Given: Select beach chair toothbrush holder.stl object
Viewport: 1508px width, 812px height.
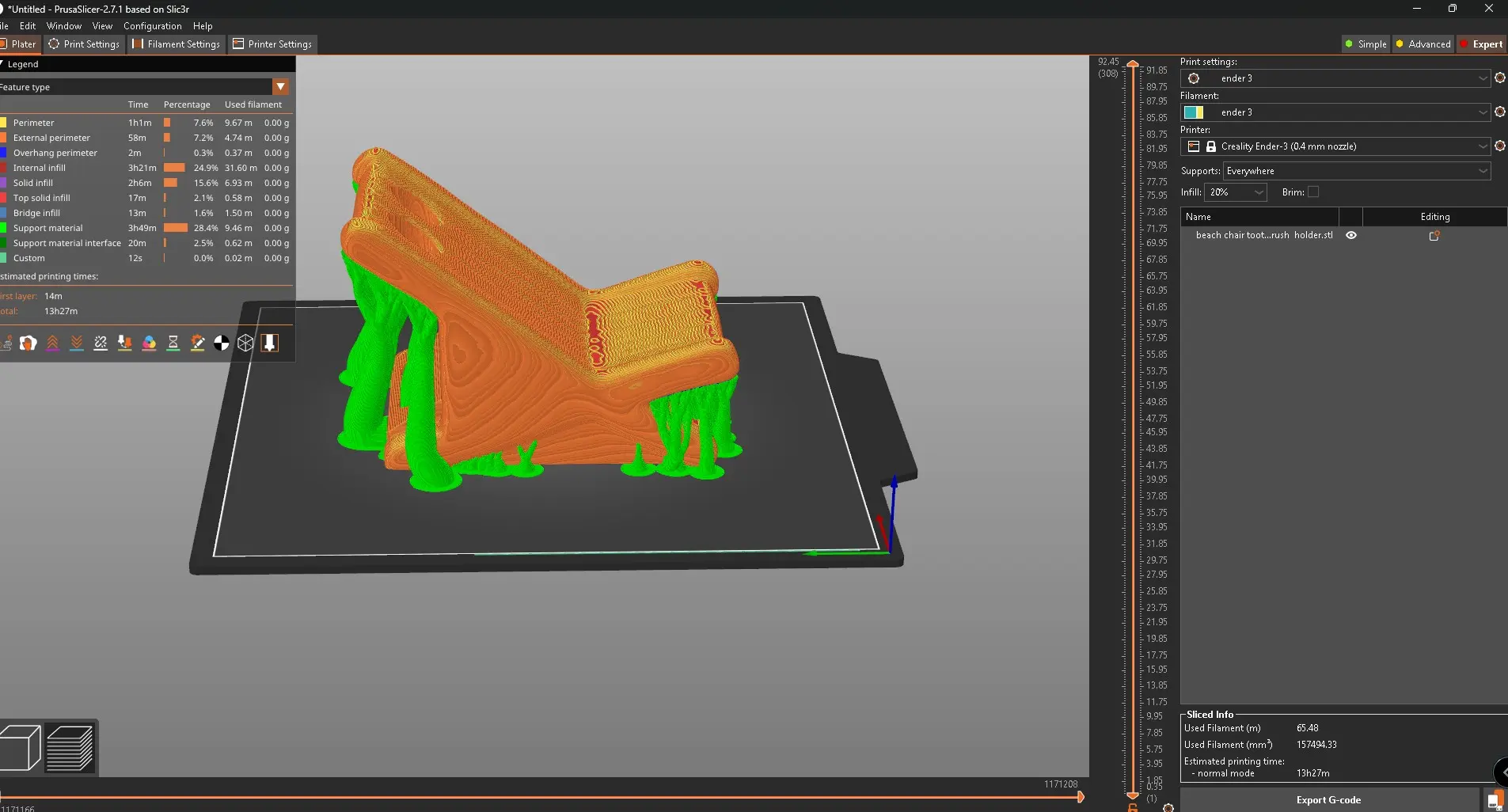Looking at the screenshot, I should point(1264,235).
